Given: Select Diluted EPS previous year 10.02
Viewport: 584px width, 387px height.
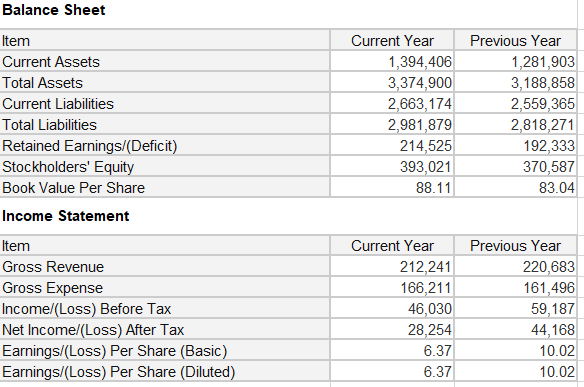Looking at the screenshot, I should coord(557,372).
